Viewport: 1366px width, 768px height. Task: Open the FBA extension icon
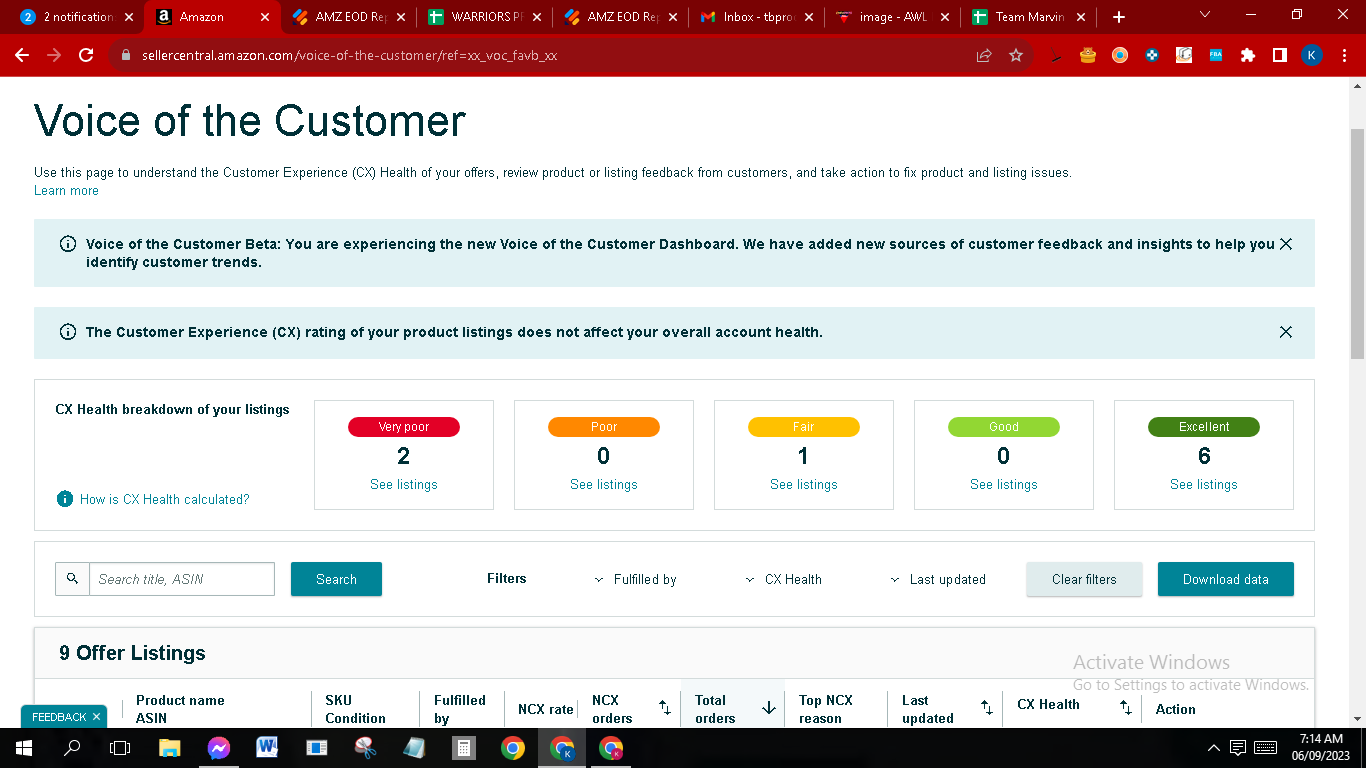tap(1216, 55)
